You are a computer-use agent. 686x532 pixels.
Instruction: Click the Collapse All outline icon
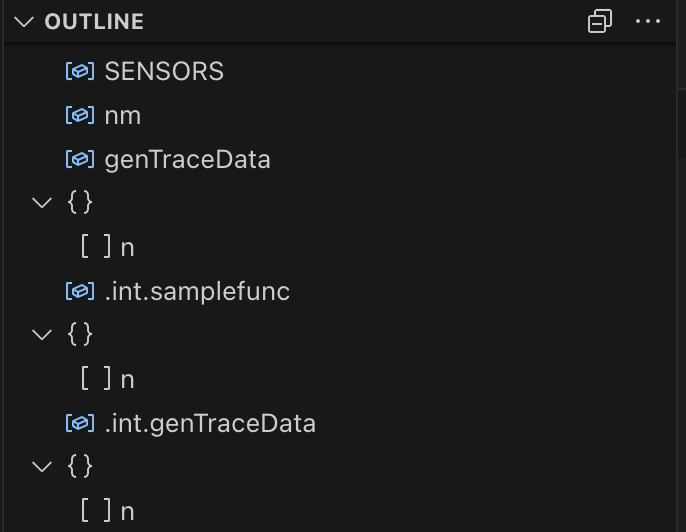click(x=600, y=21)
